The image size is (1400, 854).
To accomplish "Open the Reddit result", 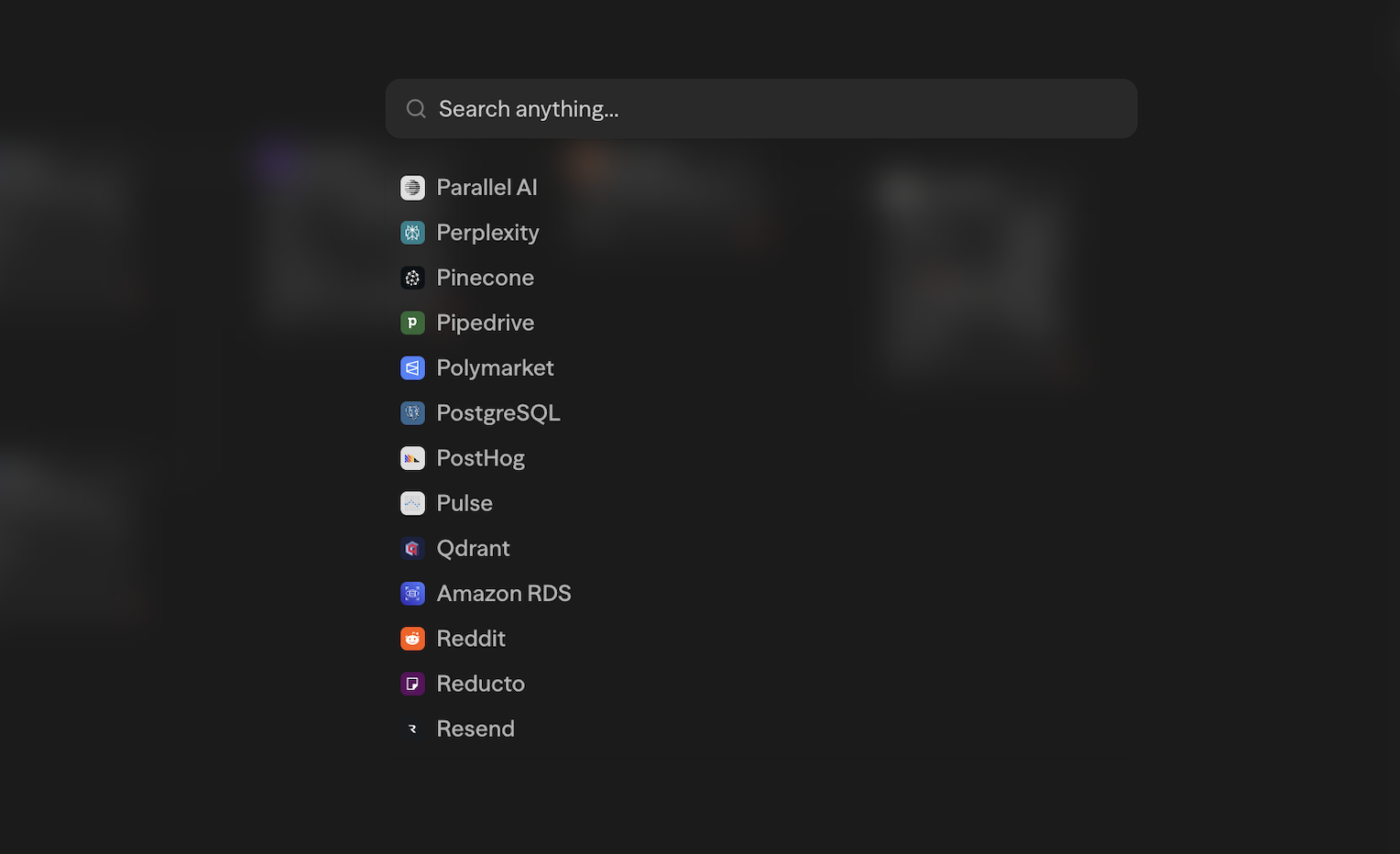I will point(471,638).
